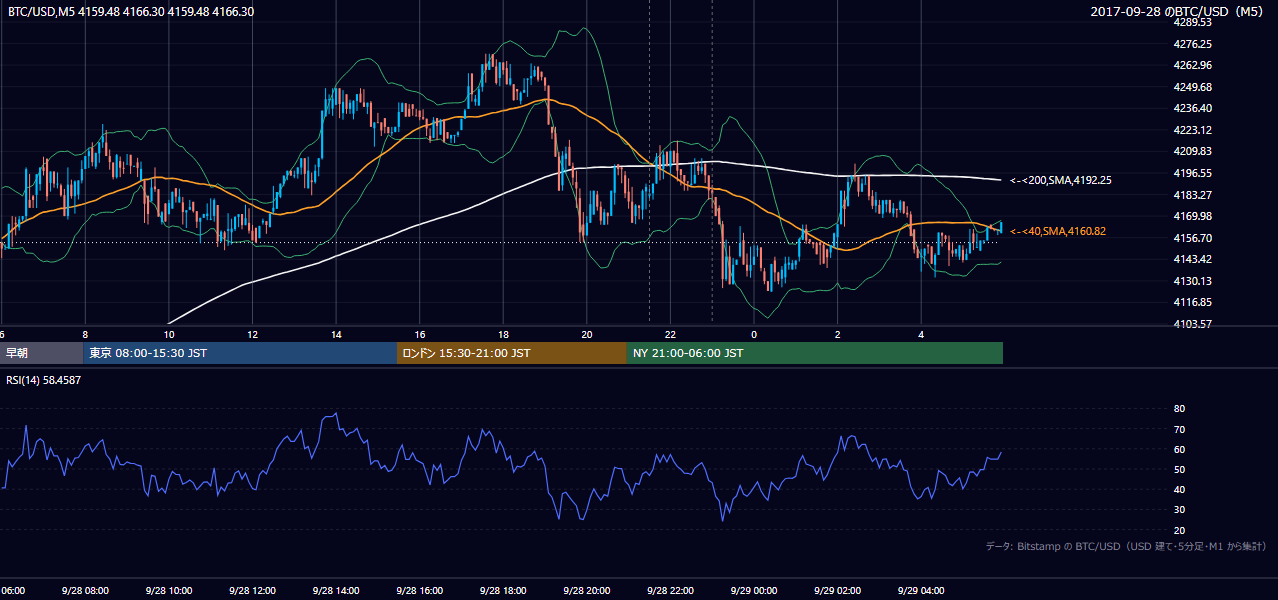Image resolution: width=1278 pixels, height=600 pixels.
Task: Click the 9/28 22:00 time label
Action: tap(670, 591)
